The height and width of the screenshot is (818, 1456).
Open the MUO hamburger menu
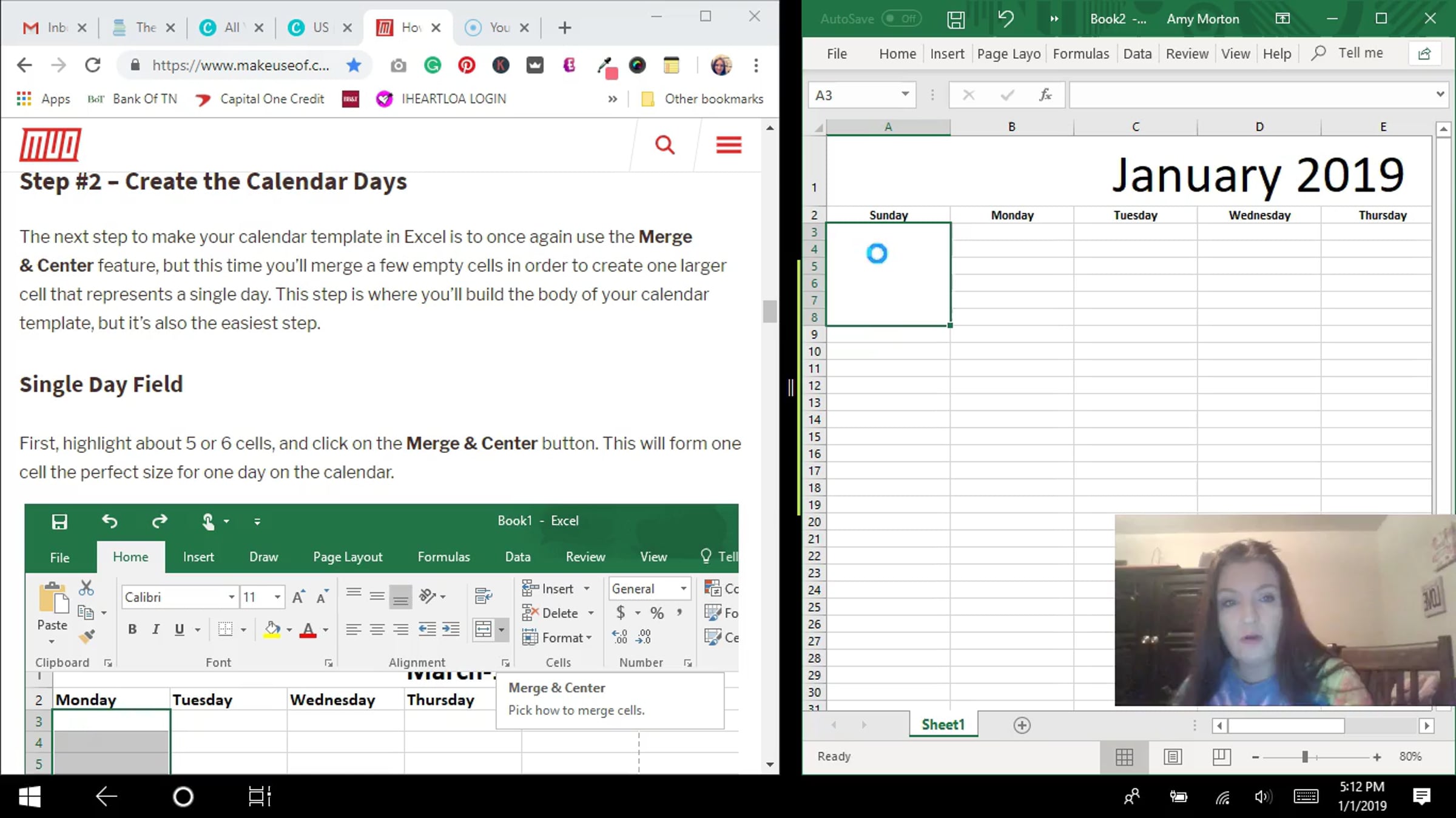729,145
